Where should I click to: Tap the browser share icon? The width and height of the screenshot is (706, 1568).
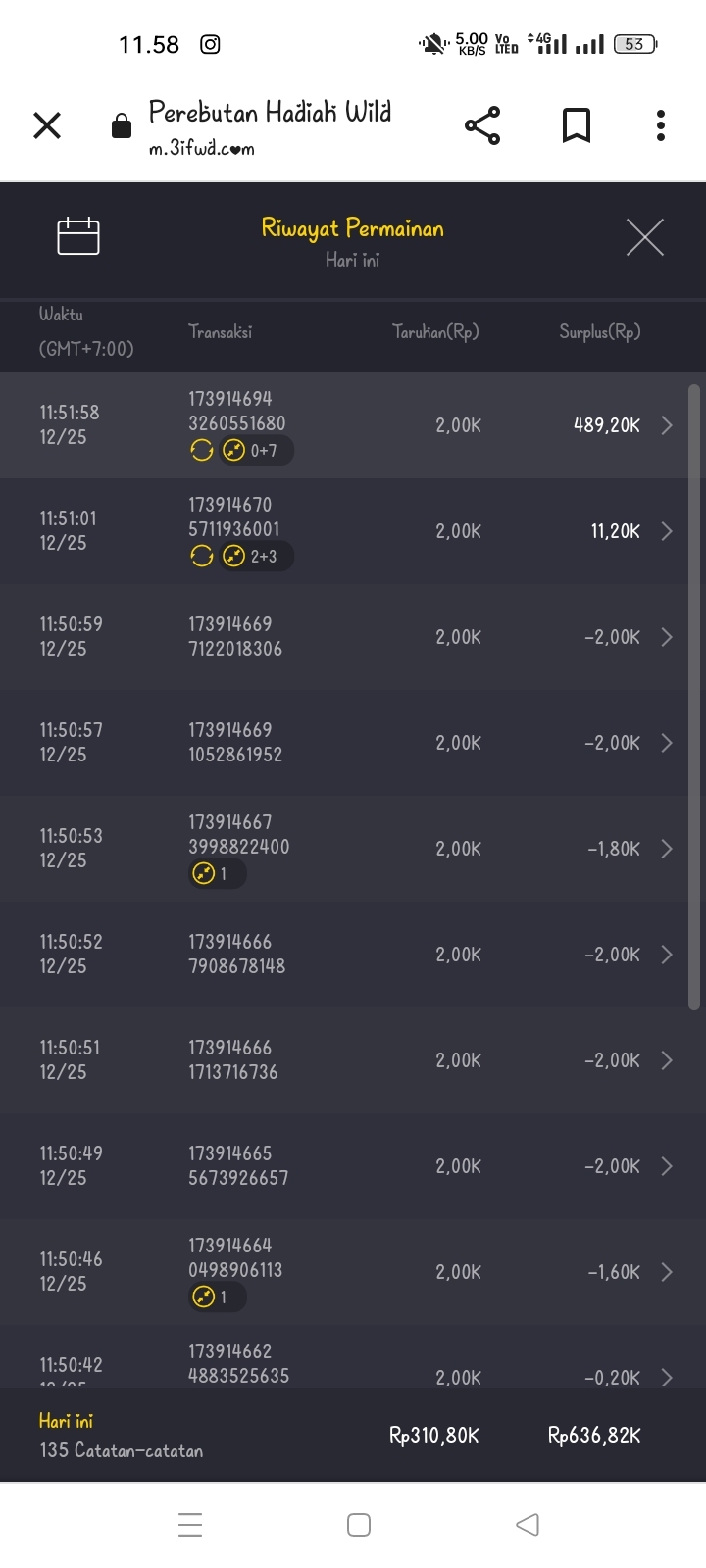[x=481, y=125]
